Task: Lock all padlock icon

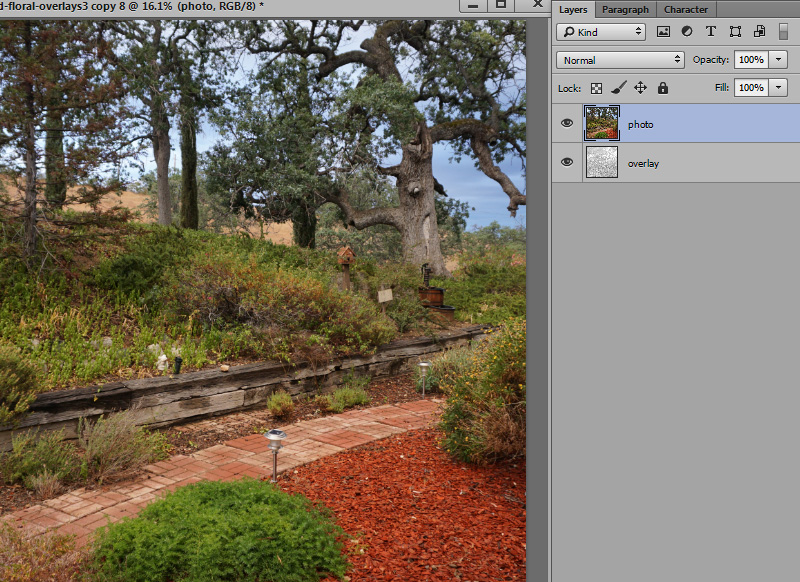Action: [663, 88]
